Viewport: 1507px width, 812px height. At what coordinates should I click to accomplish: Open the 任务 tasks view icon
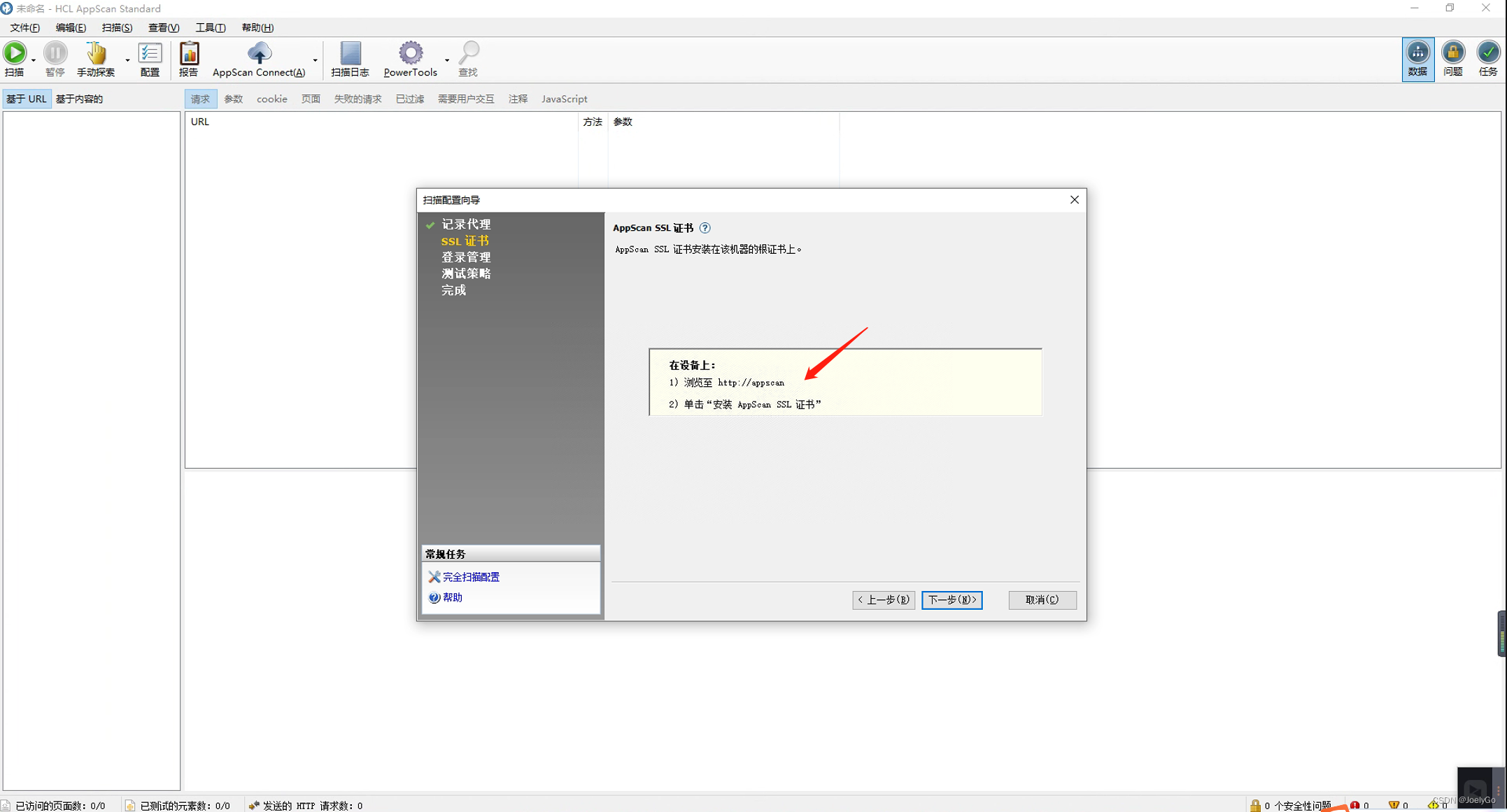(x=1487, y=59)
